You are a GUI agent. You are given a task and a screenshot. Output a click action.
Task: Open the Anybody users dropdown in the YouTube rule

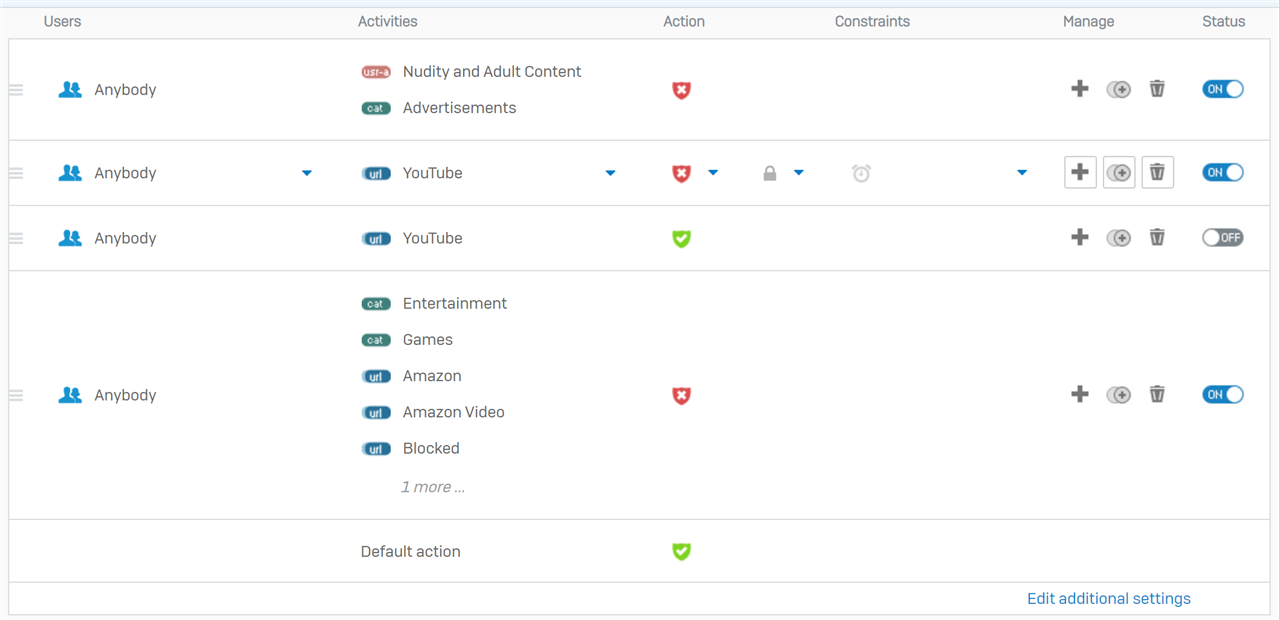[x=307, y=173]
